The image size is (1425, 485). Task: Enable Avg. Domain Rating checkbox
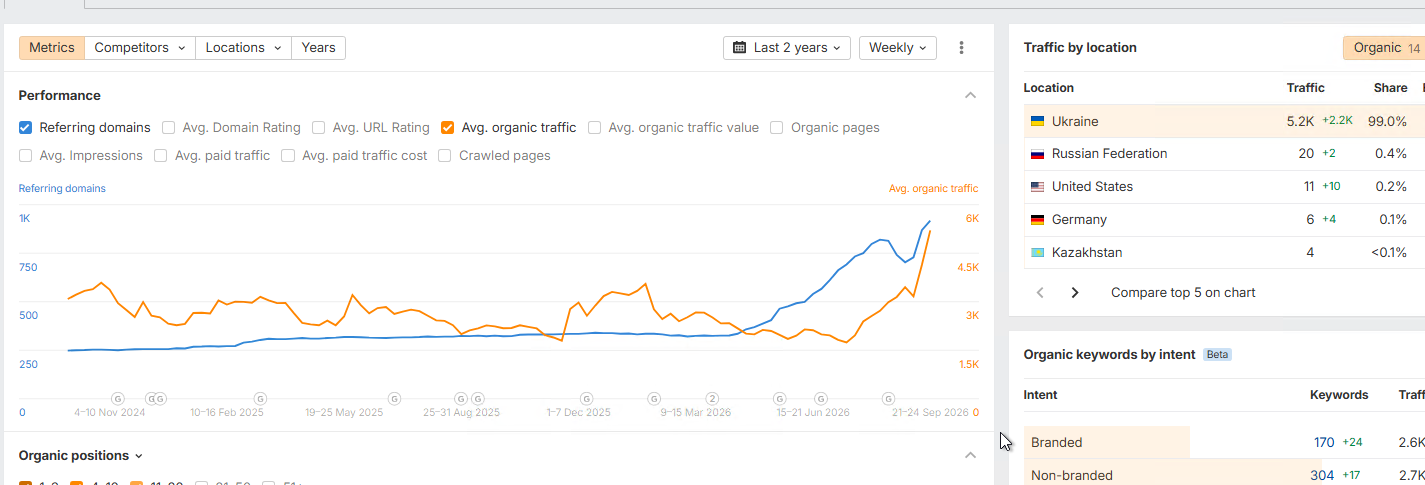[169, 128]
